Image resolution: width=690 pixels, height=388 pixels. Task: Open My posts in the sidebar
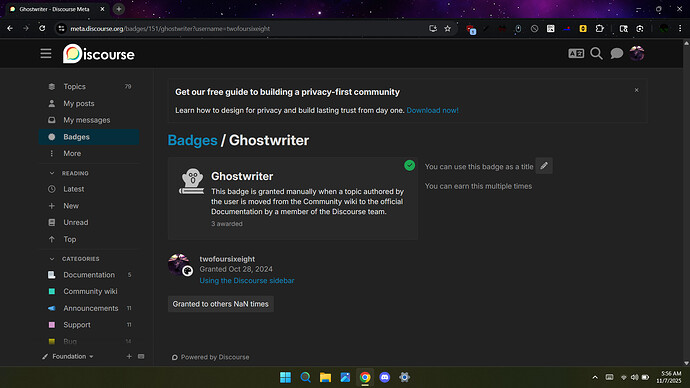(x=89, y=103)
